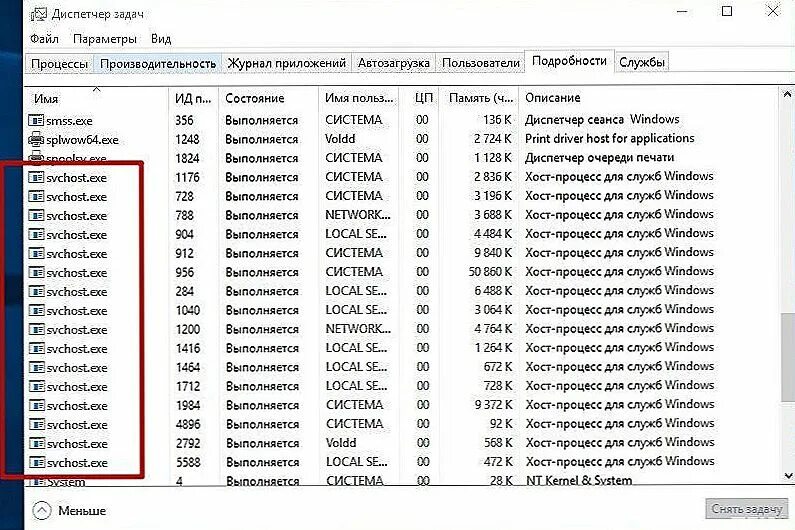The height and width of the screenshot is (530, 795).
Task: Switch to the Службы tab
Action: 642,63
